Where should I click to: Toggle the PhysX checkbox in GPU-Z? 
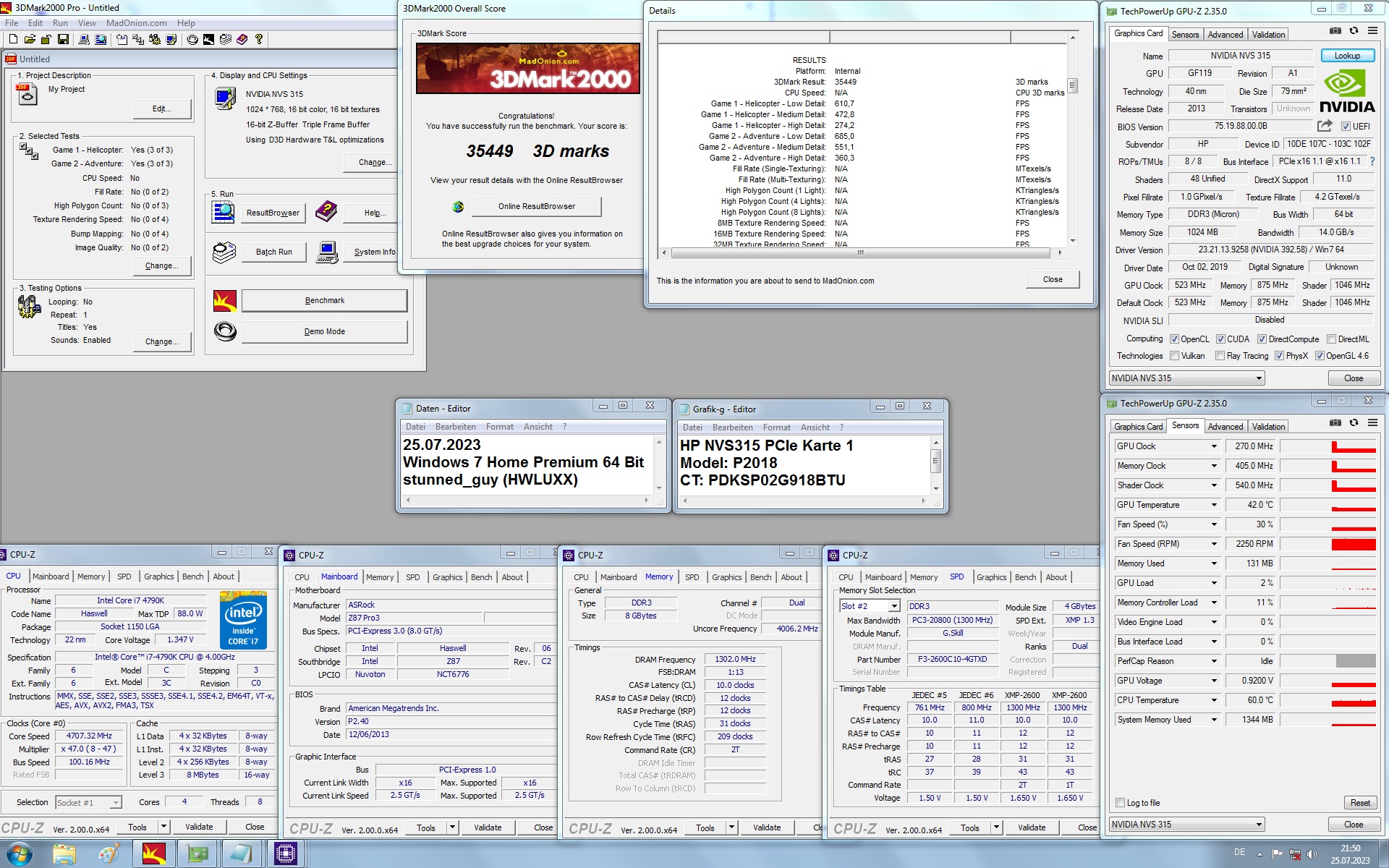[1279, 356]
